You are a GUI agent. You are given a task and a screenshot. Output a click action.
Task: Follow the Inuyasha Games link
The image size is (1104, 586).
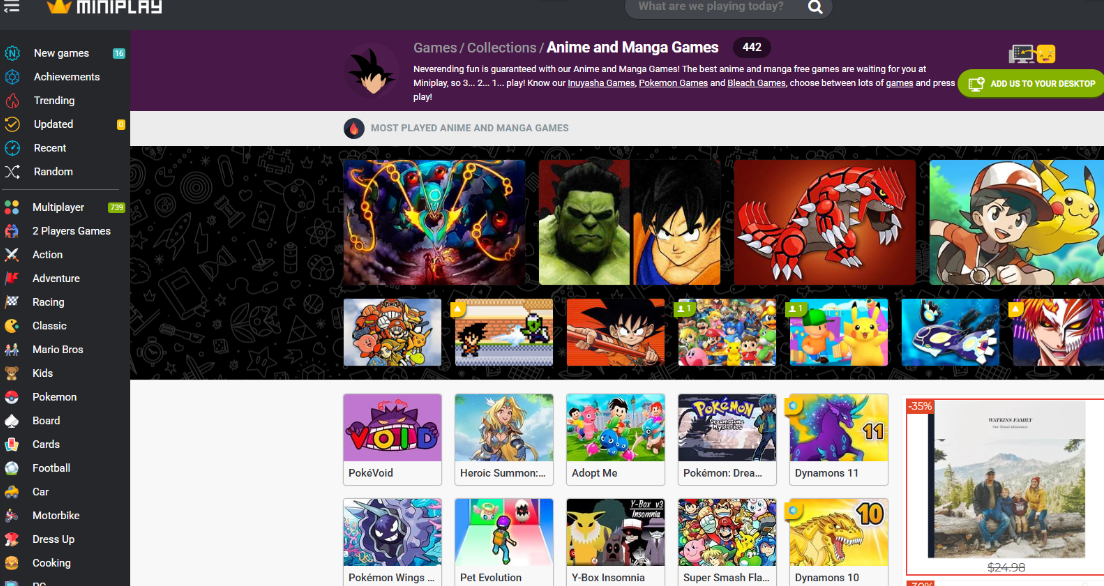click(601, 83)
